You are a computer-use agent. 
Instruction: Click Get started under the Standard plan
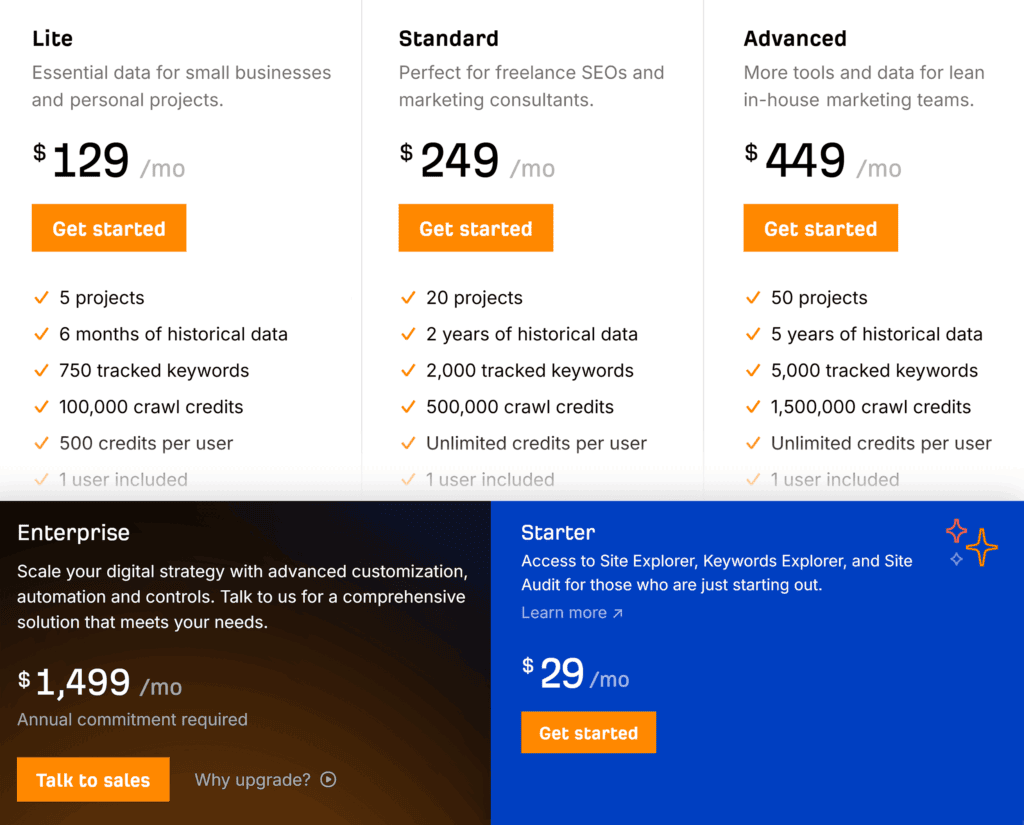(475, 228)
